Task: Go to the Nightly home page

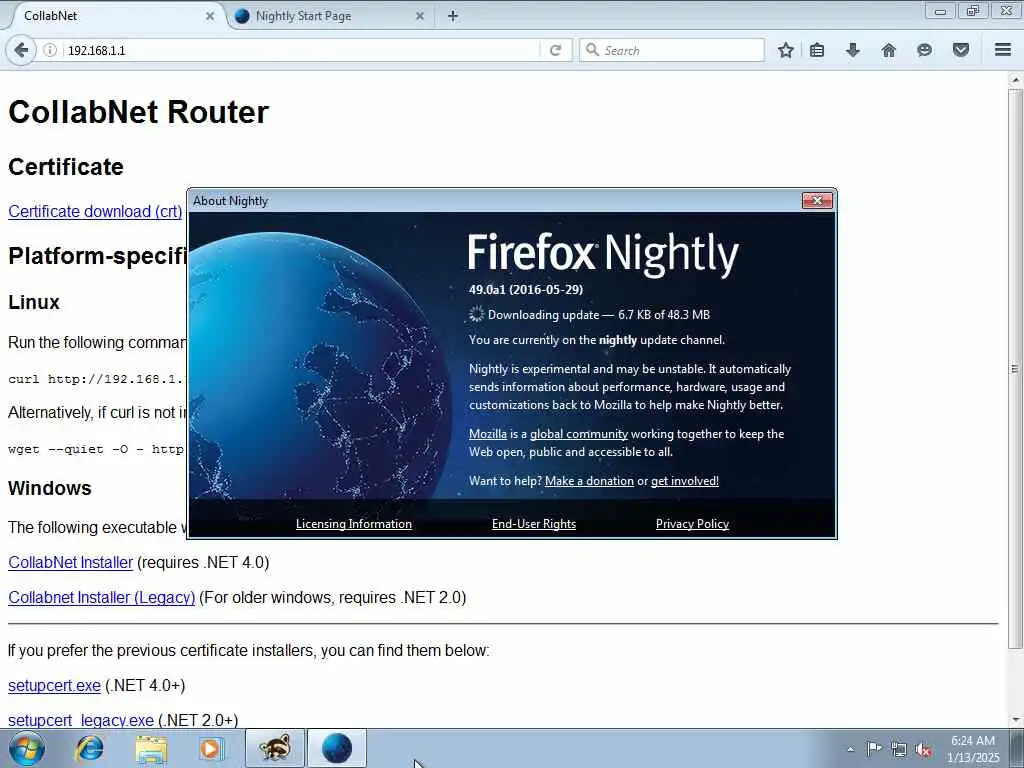Action: coord(888,50)
